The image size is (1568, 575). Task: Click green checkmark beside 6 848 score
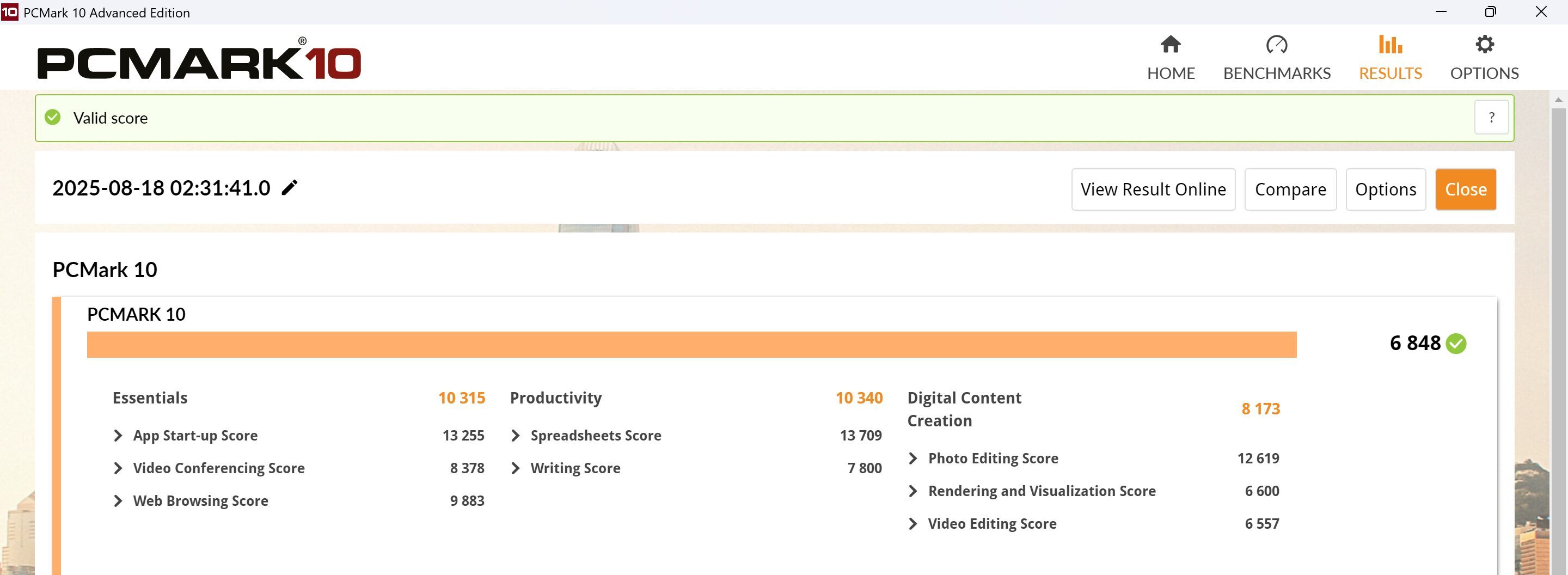(x=1456, y=344)
